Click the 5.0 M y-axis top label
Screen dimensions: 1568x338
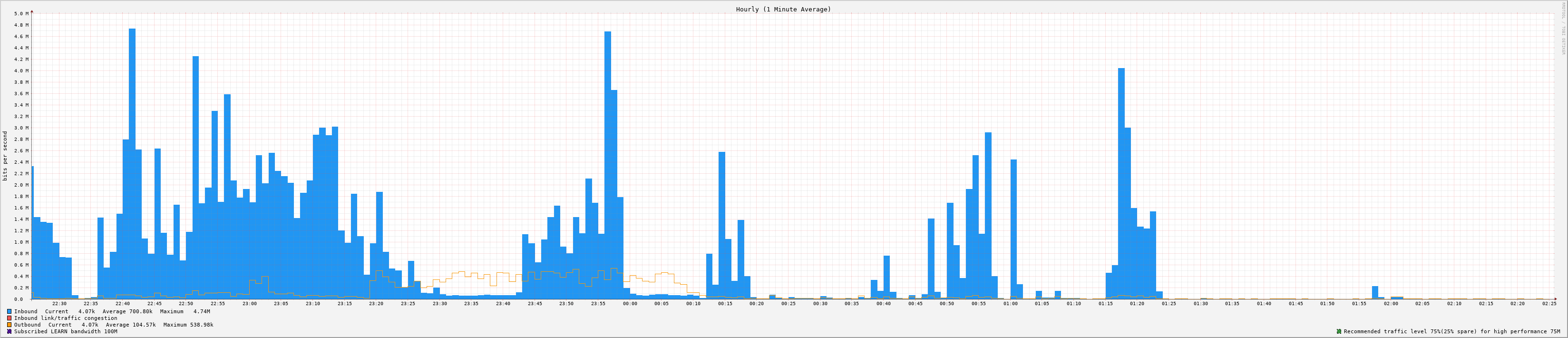[21, 13]
